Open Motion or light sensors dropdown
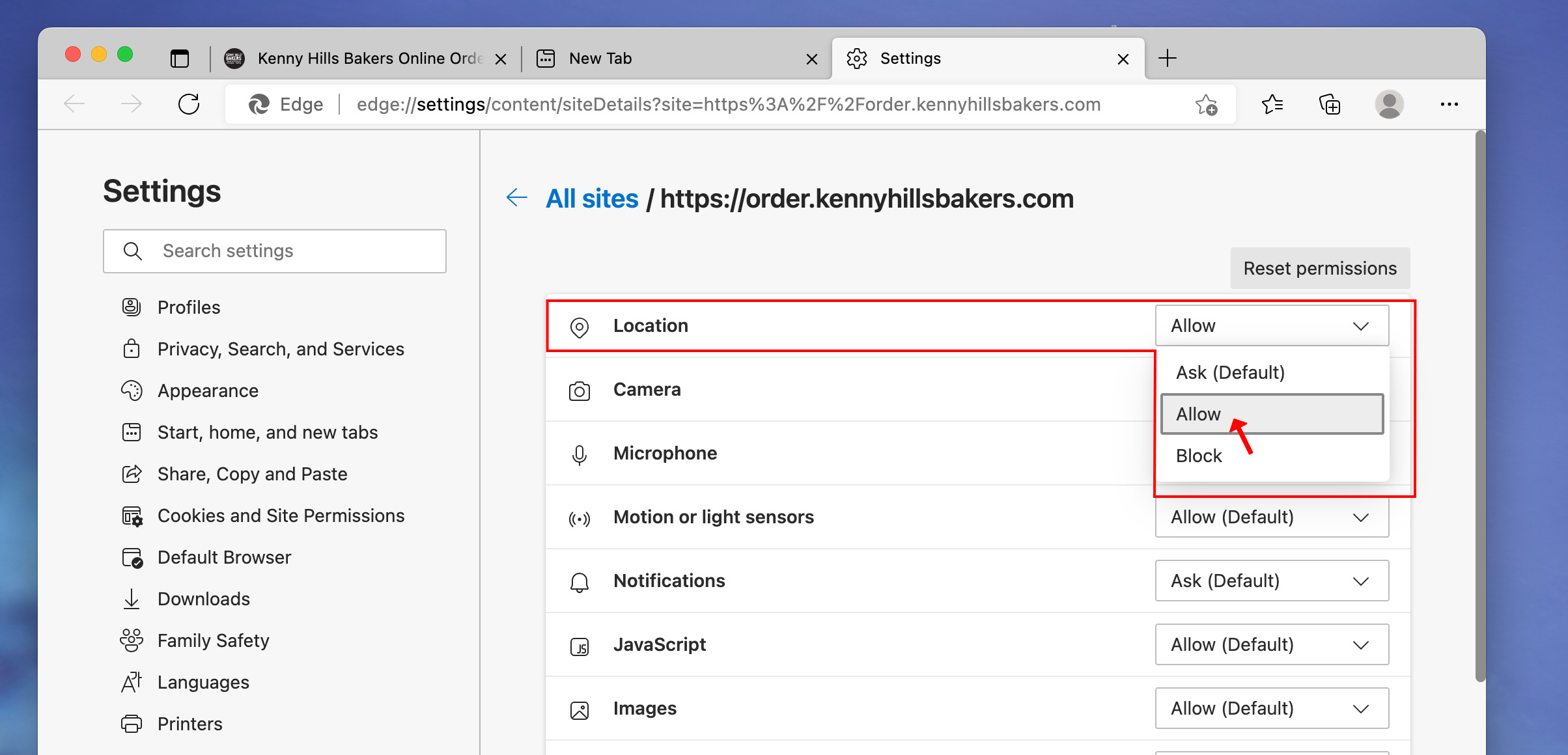 click(1271, 517)
